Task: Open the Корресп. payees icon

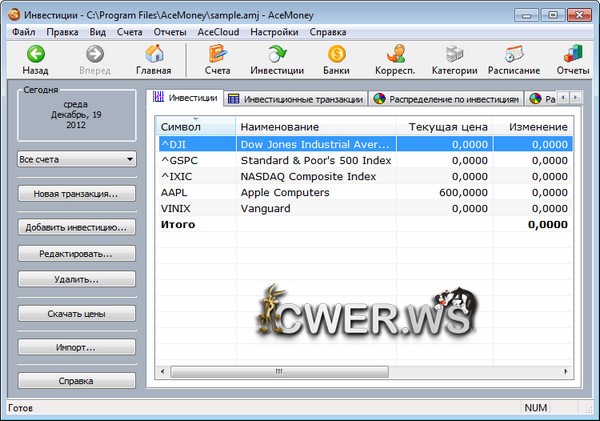Action: pos(396,54)
